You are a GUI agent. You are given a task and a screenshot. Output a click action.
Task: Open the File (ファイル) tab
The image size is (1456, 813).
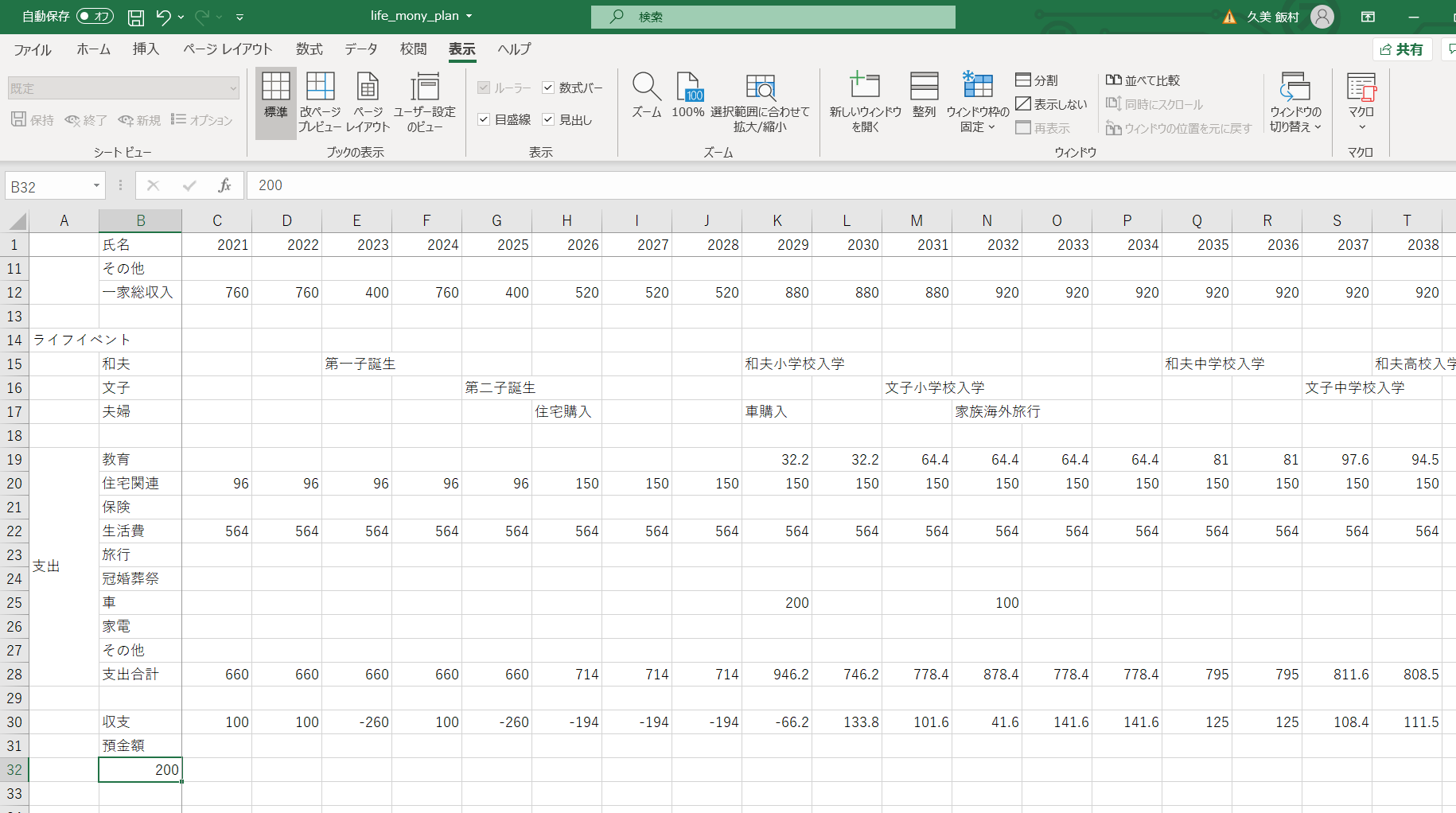click(33, 49)
